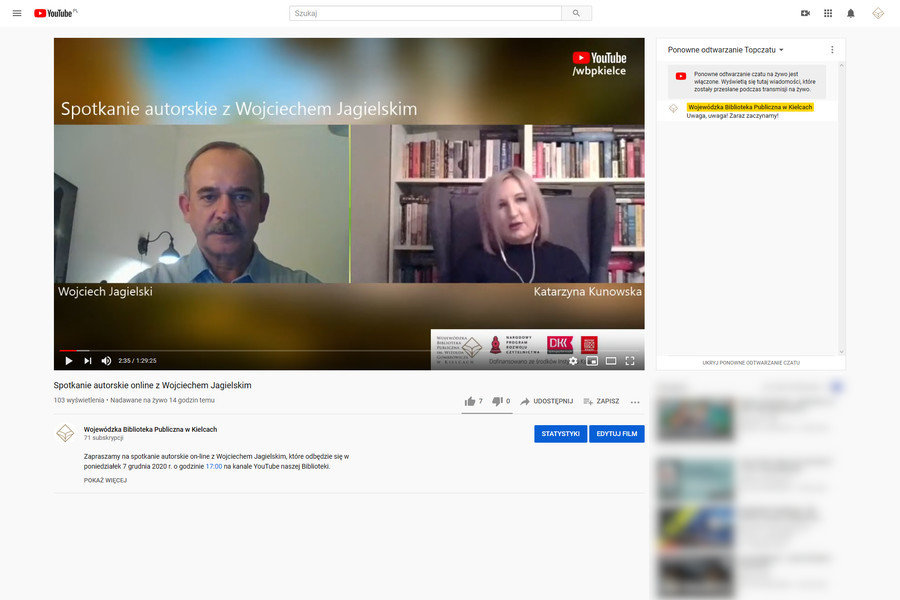Open player settings gear
The image size is (900, 600).
coord(573,361)
